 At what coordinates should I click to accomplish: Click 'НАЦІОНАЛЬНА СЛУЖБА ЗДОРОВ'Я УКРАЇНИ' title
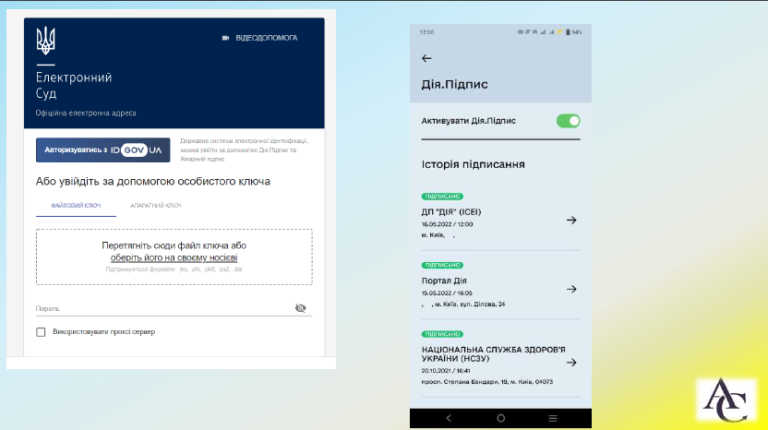493,354
